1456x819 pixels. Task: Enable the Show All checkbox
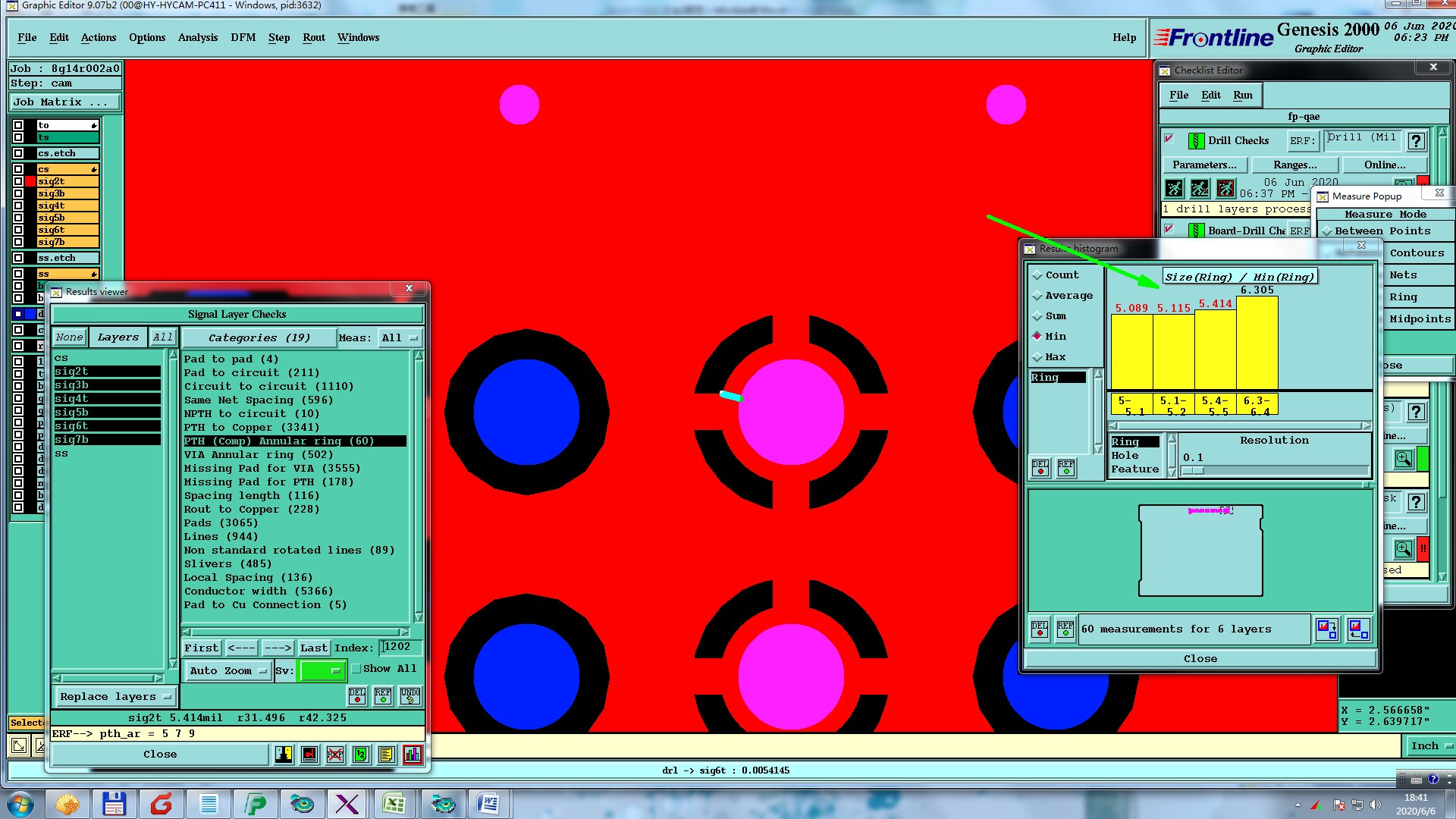[356, 669]
